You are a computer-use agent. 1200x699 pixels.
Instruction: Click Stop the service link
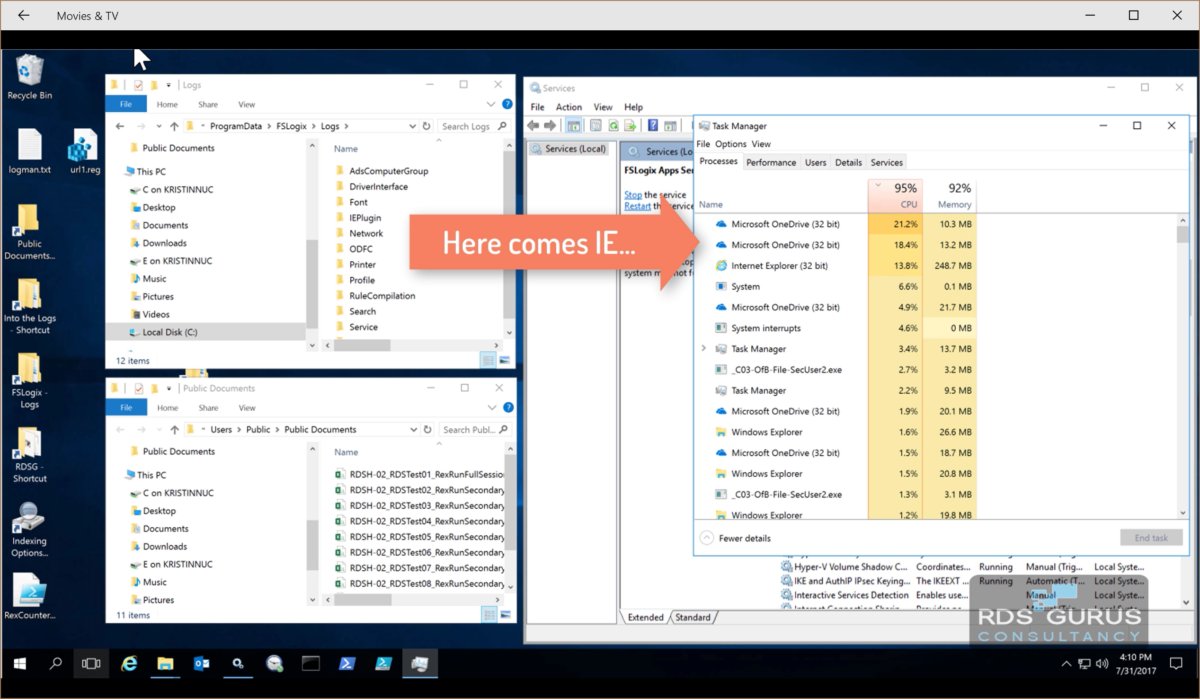point(633,195)
